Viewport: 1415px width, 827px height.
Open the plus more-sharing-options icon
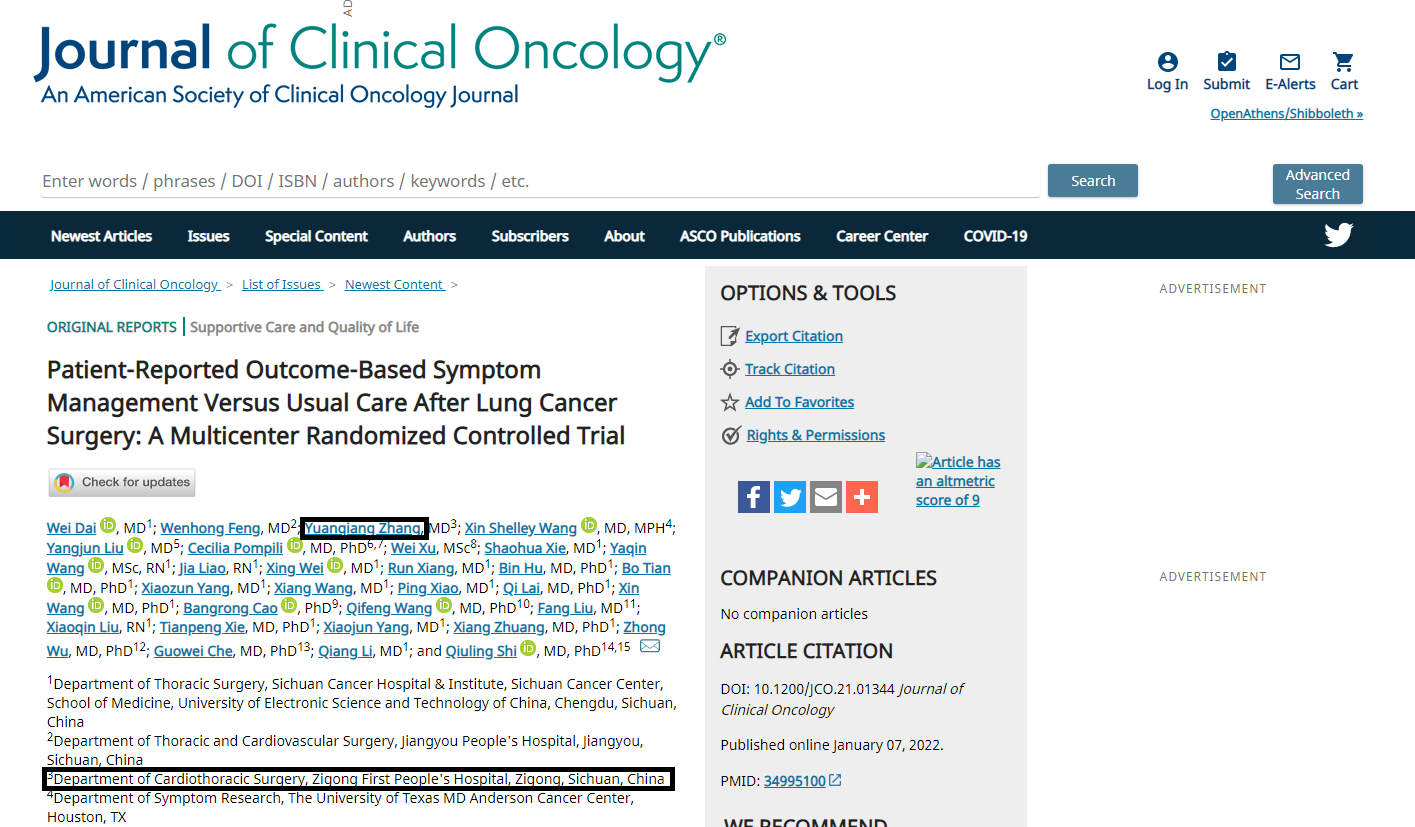[x=862, y=497]
